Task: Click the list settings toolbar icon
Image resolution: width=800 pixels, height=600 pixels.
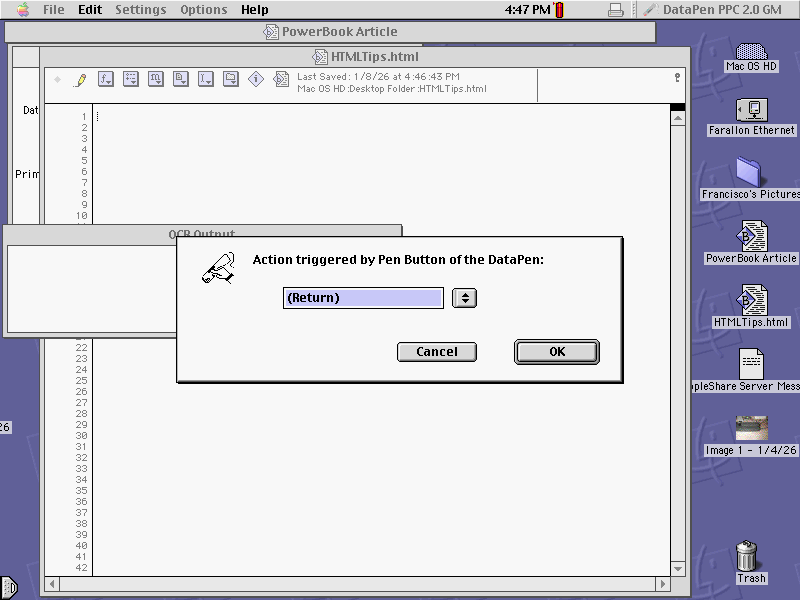Action: 130,79
